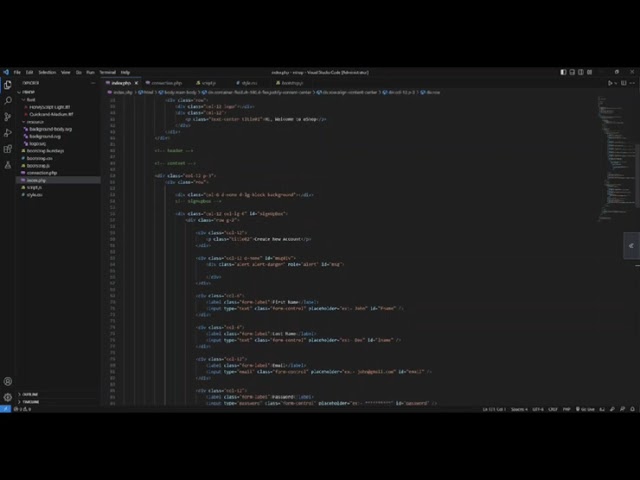Switch to the bootstrap.js editor tab

coord(290,83)
